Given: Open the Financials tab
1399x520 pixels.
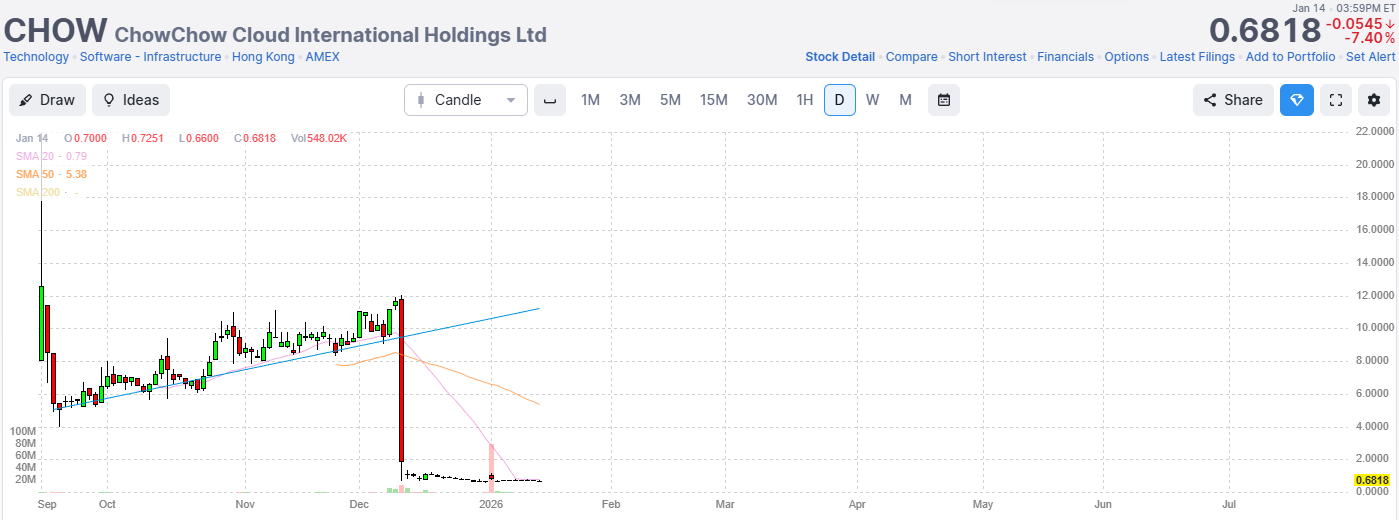Looking at the screenshot, I should pyautogui.click(x=1065, y=57).
